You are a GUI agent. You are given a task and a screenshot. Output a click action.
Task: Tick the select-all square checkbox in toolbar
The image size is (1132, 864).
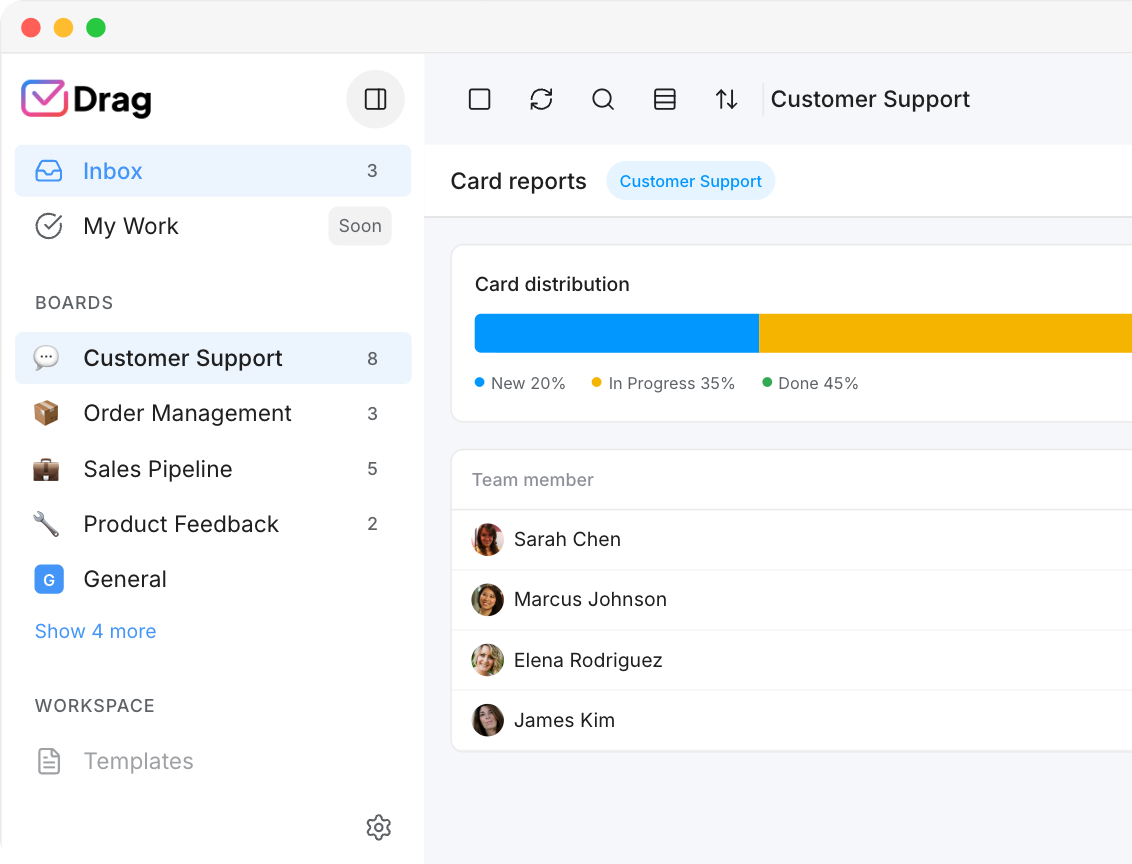coord(479,99)
